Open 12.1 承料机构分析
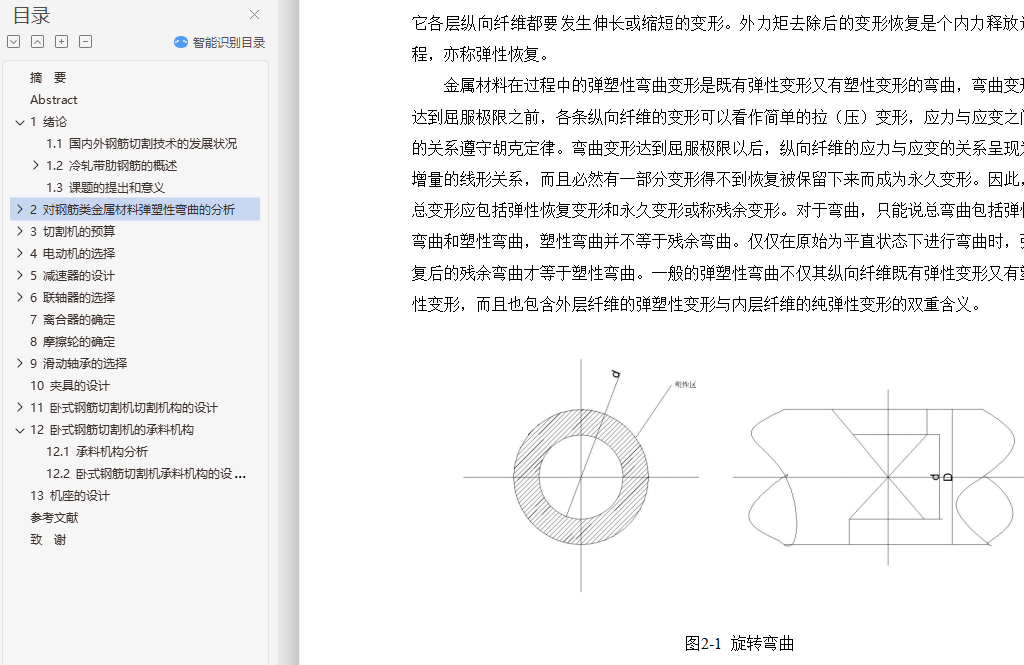This screenshot has width=1024, height=665. [97, 451]
